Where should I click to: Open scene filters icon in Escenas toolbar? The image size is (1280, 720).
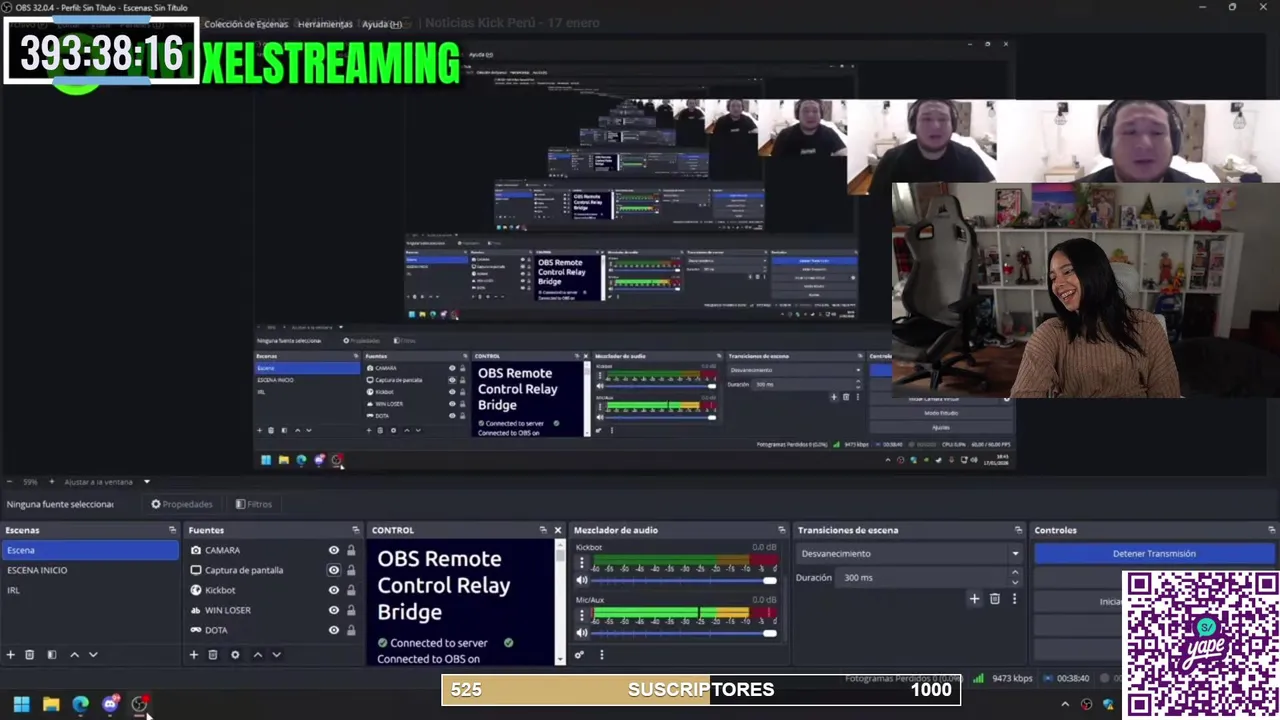pyautogui.click(x=52, y=655)
